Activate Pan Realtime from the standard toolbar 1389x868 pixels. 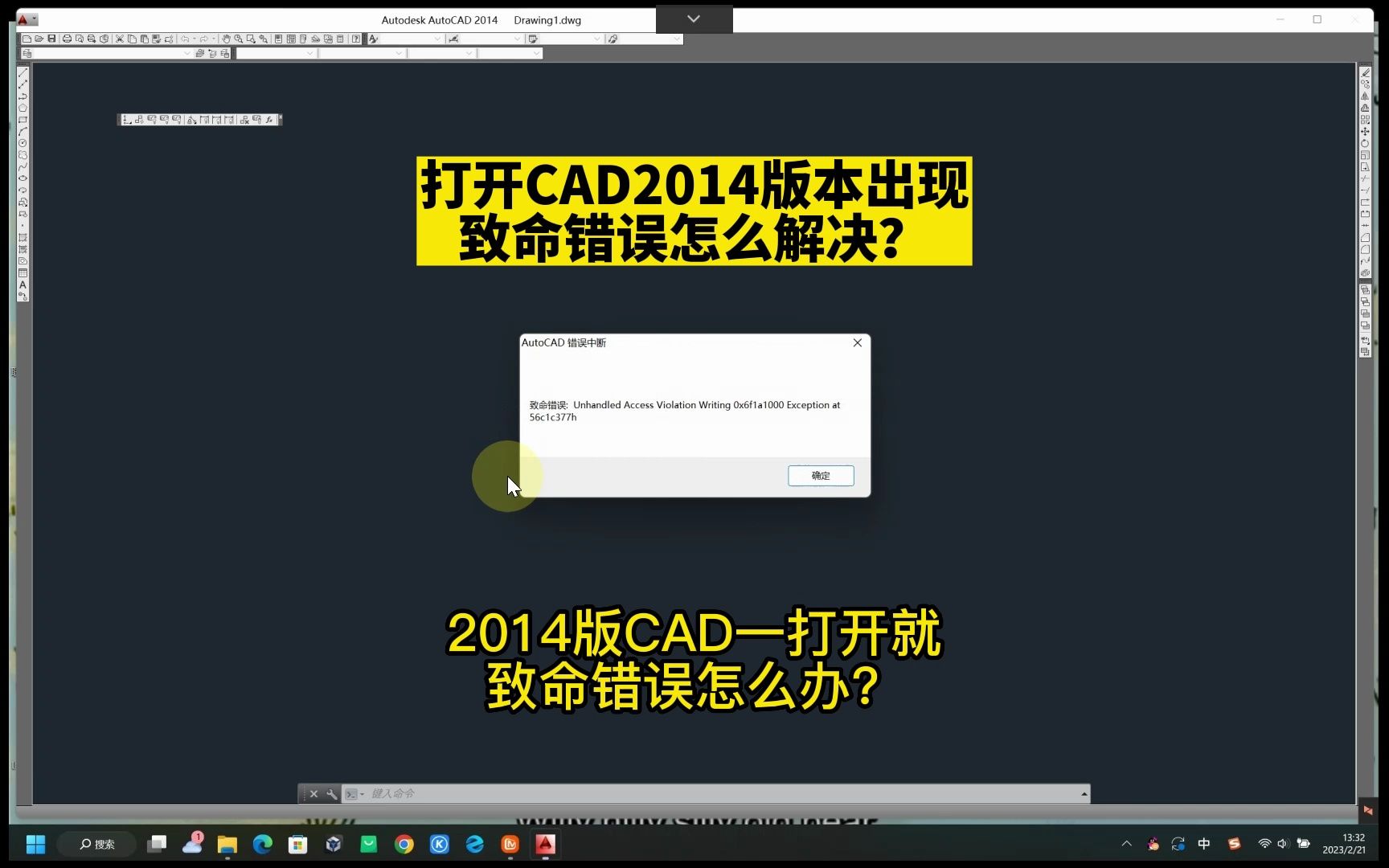coord(227,38)
